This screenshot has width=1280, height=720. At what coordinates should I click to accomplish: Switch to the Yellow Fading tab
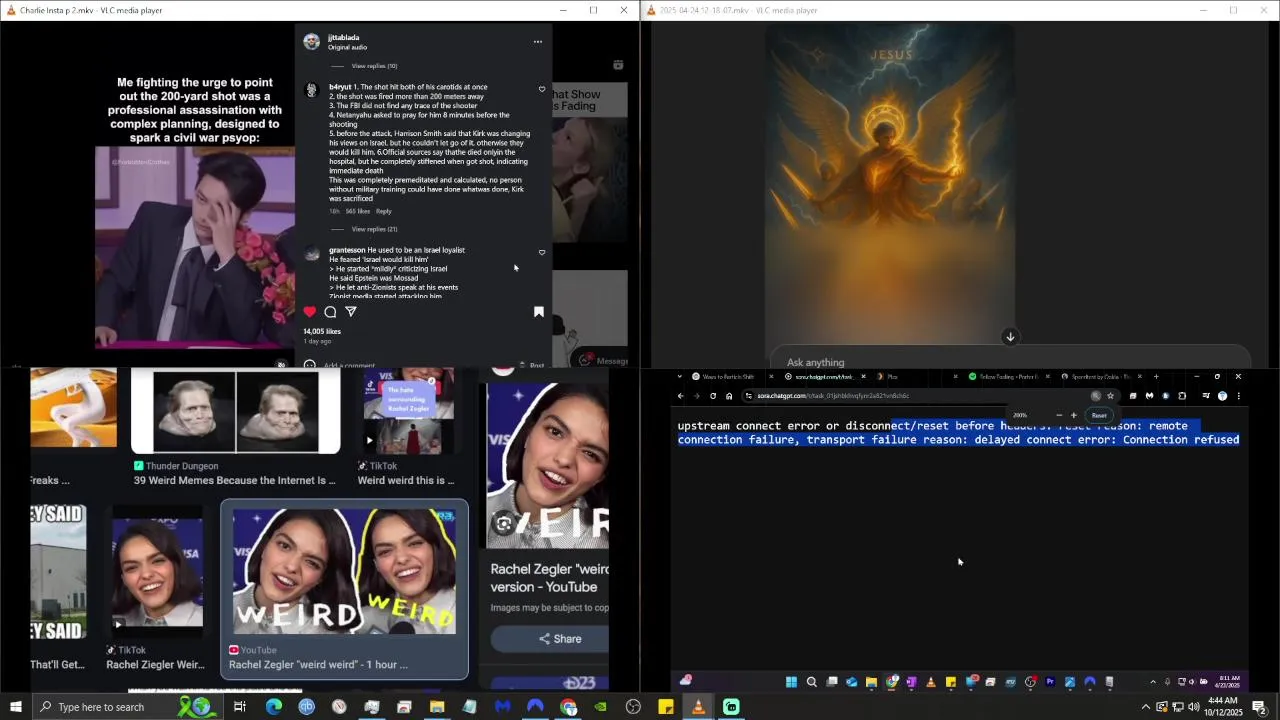(1007, 377)
